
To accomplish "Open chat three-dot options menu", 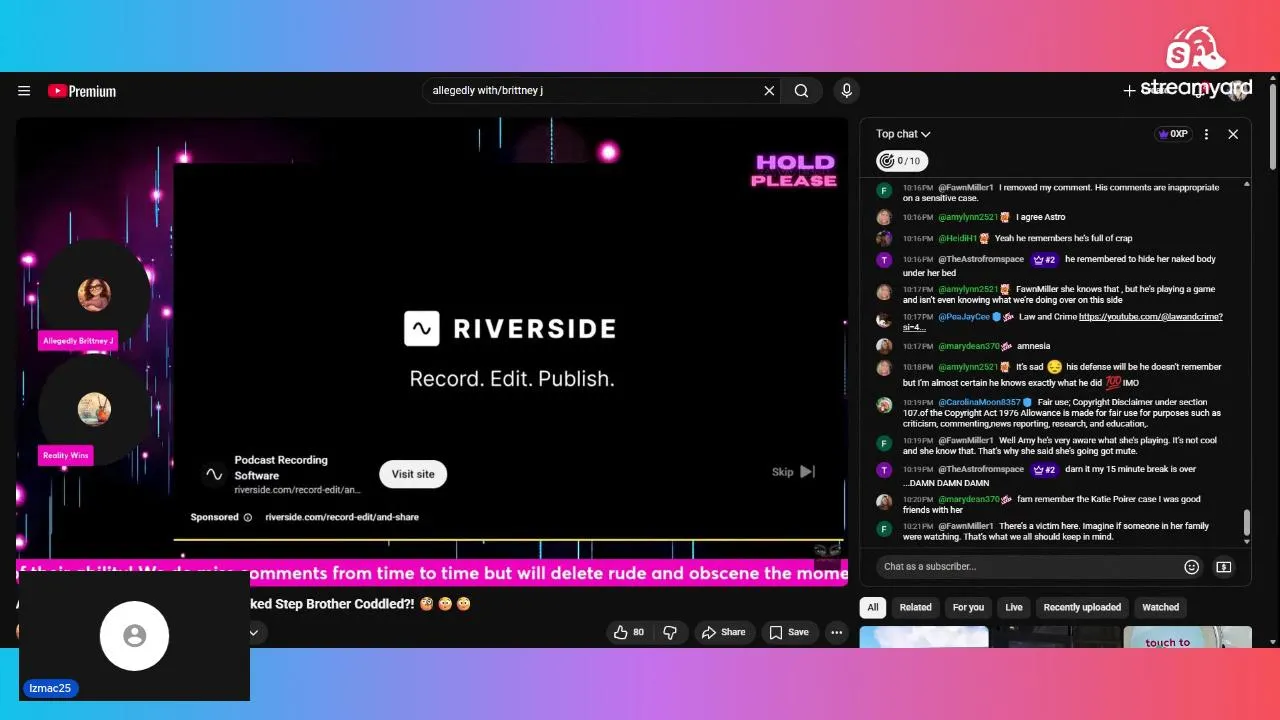I will [x=1206, y=134].
